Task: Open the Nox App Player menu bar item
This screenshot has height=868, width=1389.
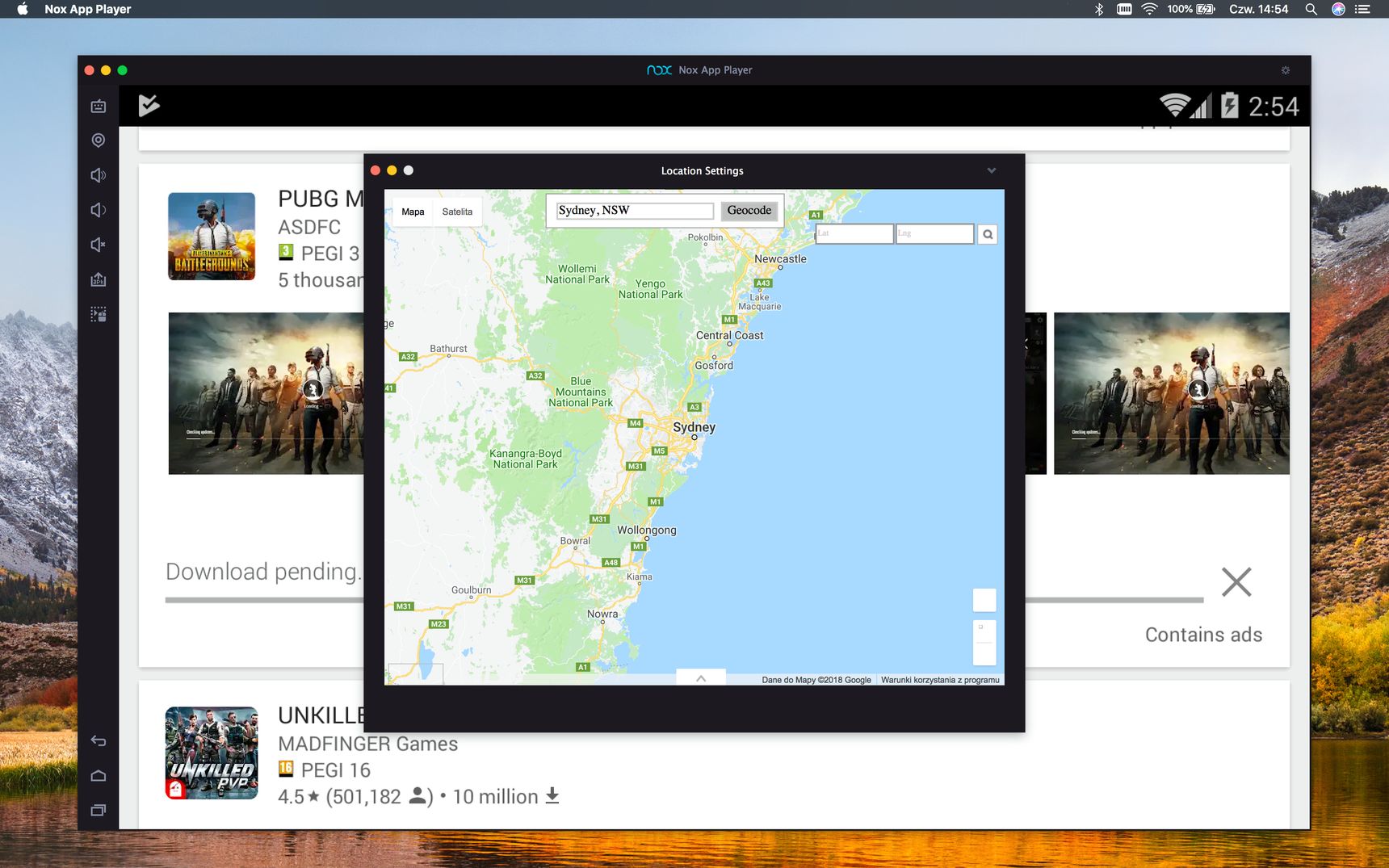Action: 88,9
